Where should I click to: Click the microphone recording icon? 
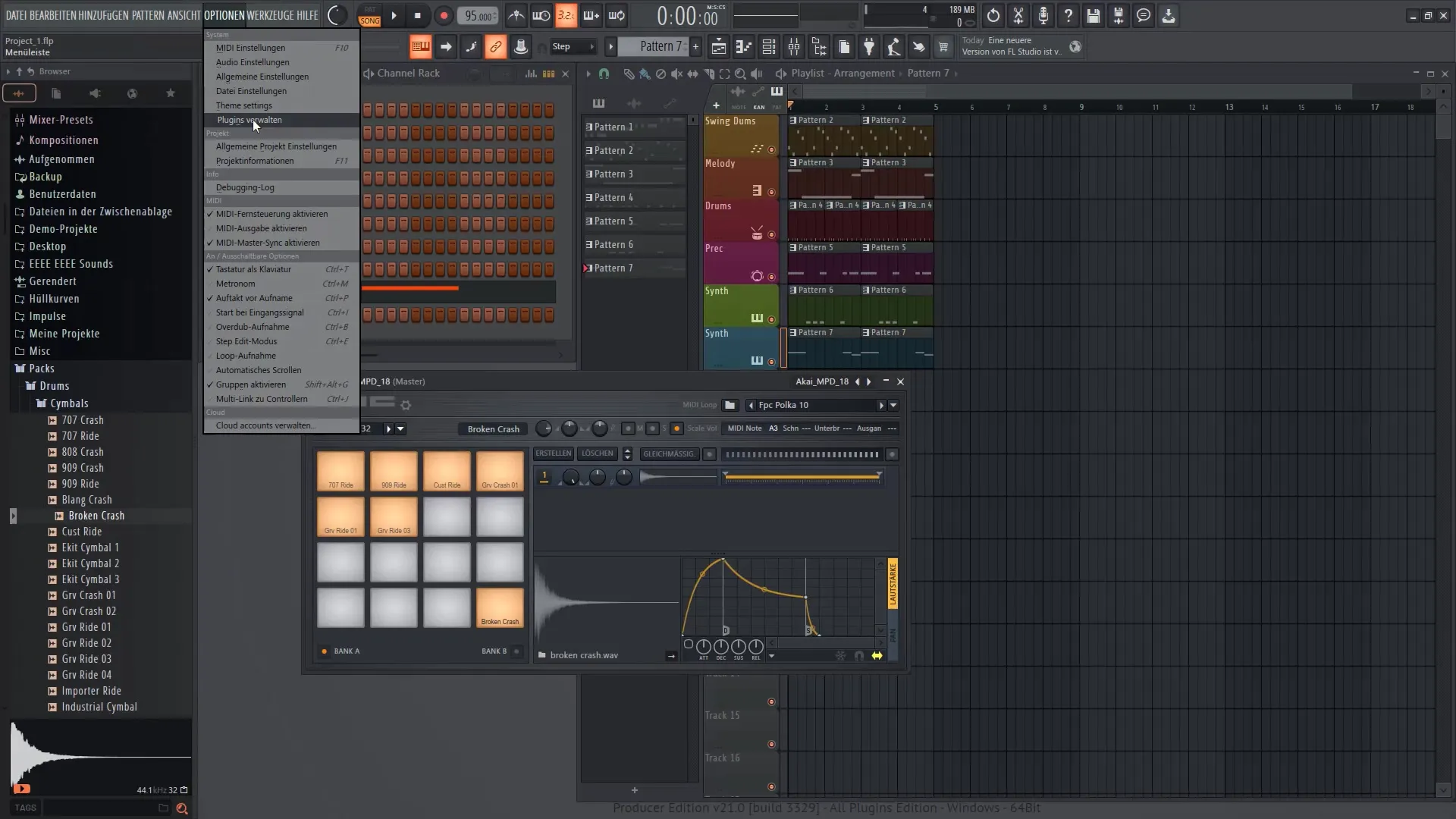click(x=1043, y=15)
